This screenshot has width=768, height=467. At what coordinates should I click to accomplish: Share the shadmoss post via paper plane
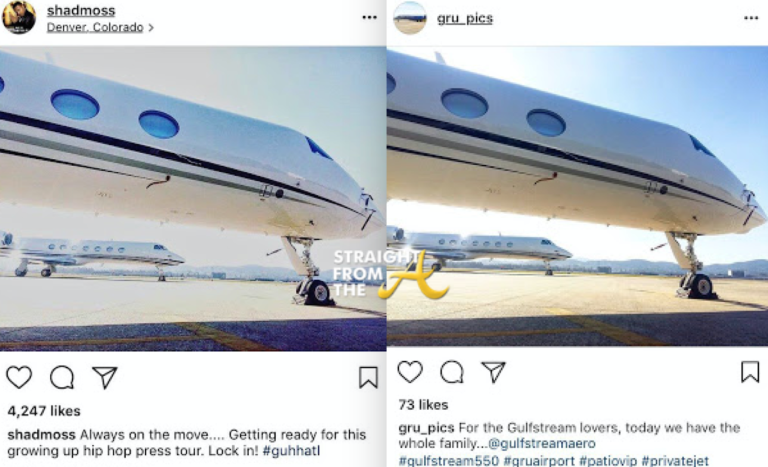105,377
